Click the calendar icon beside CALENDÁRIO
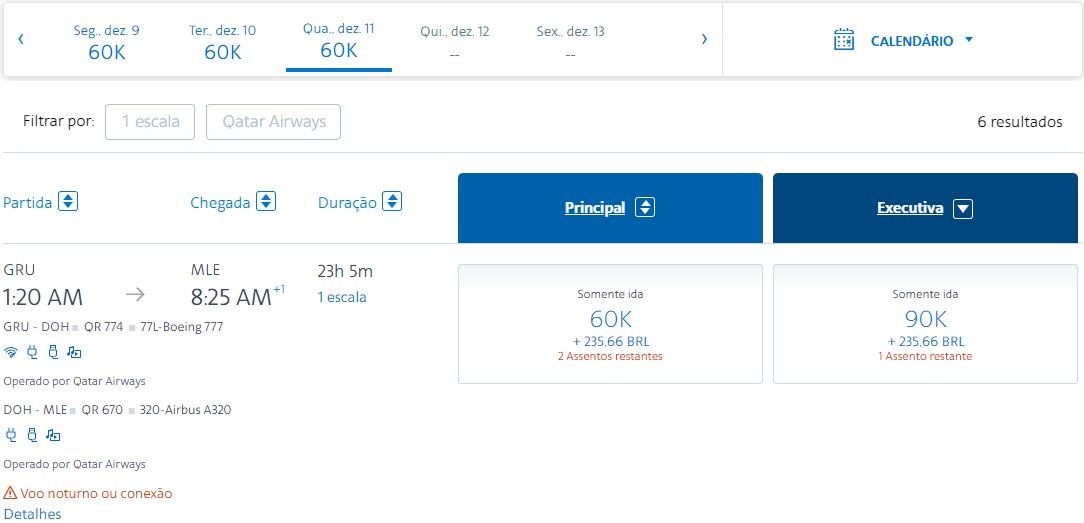The height and width of the screenshot is (523, 1084). pos(844,41)
